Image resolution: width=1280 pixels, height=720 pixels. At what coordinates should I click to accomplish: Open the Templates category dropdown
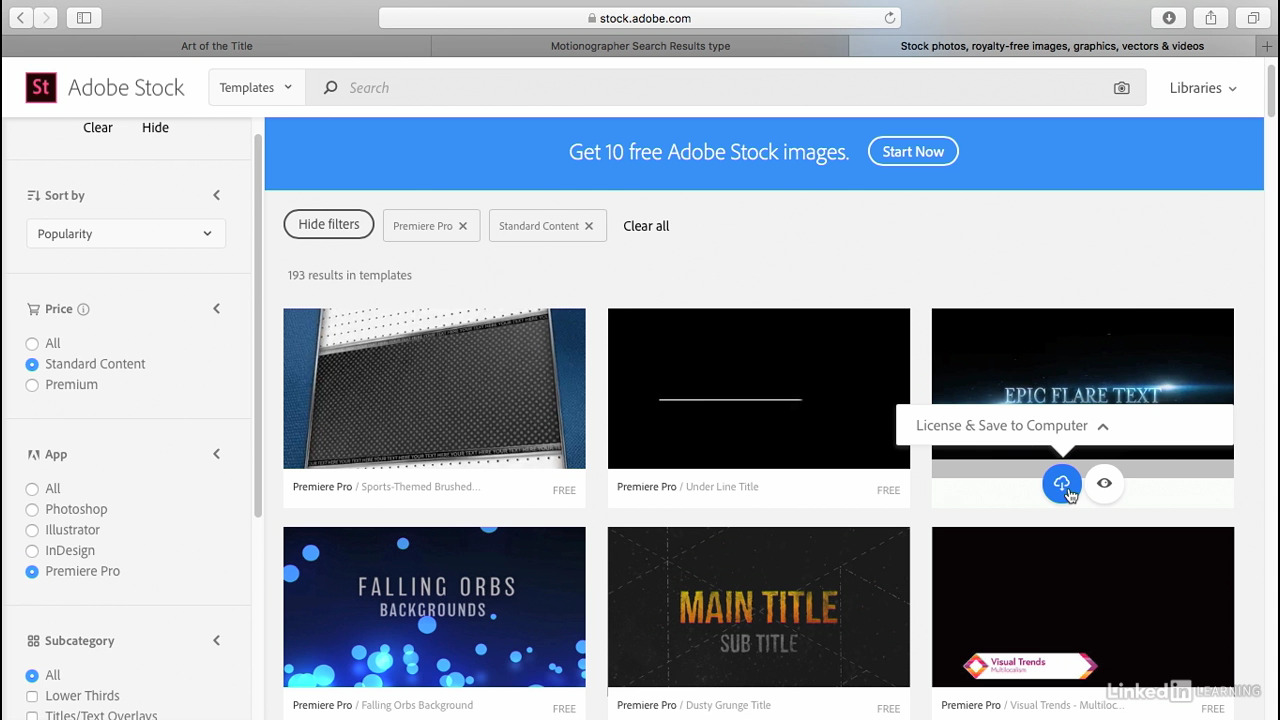tap(256, 88)
